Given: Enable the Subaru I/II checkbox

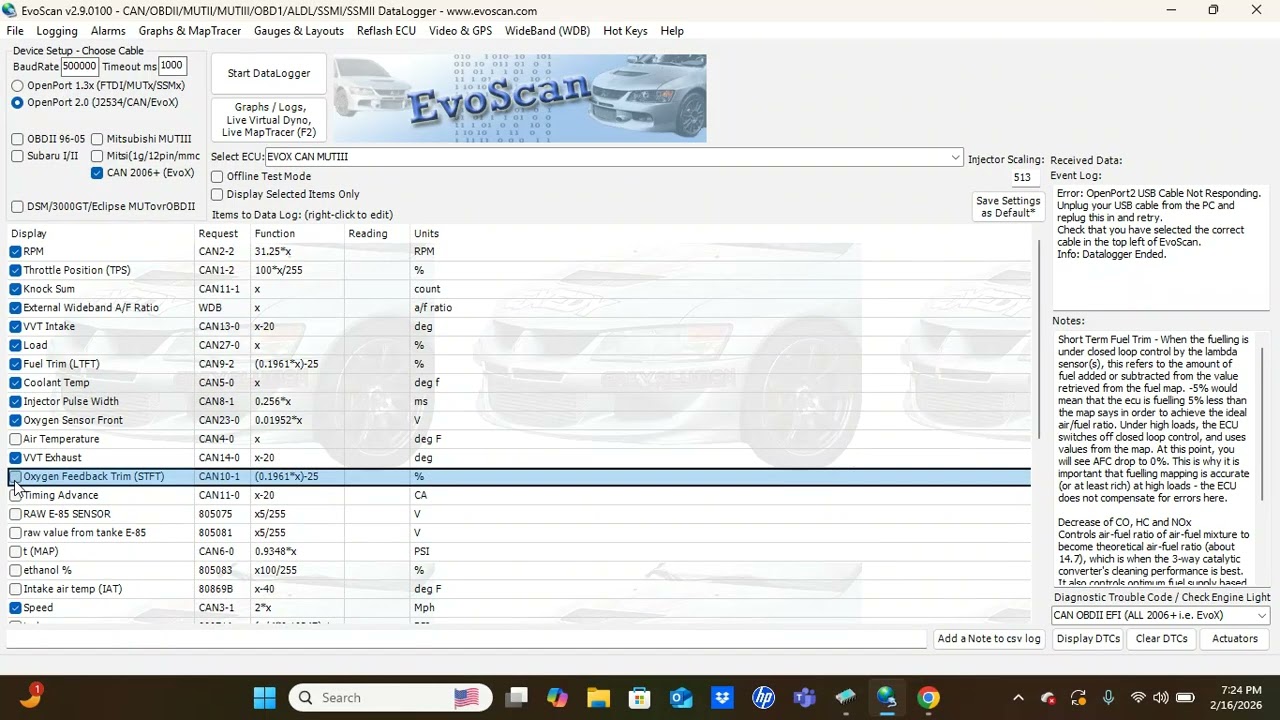Looking at the screenshot, I should pos(17,156).
